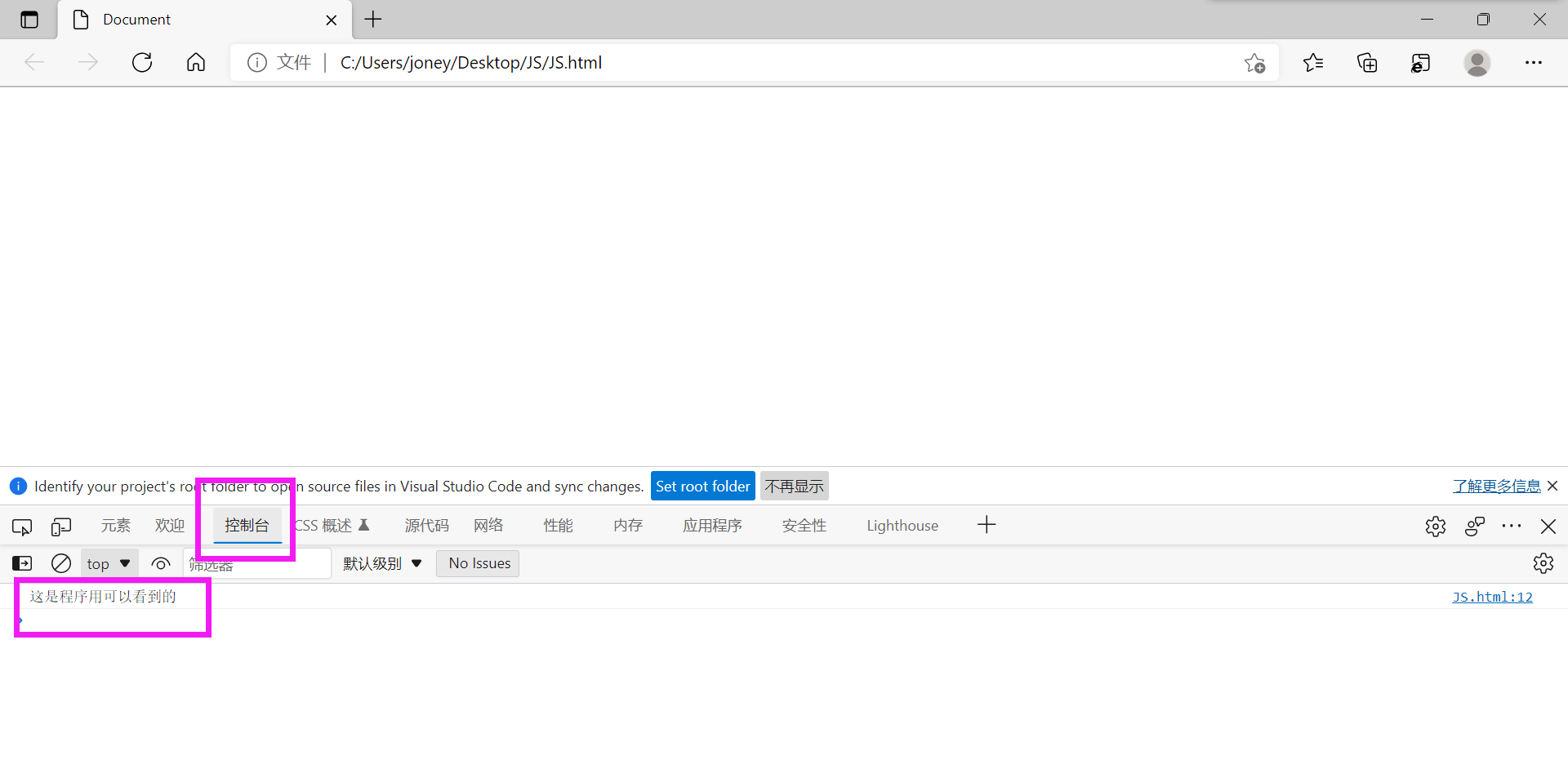Close the DevTools panel
Screen dimensions: 1568x760
click(x=1548, y=527)
